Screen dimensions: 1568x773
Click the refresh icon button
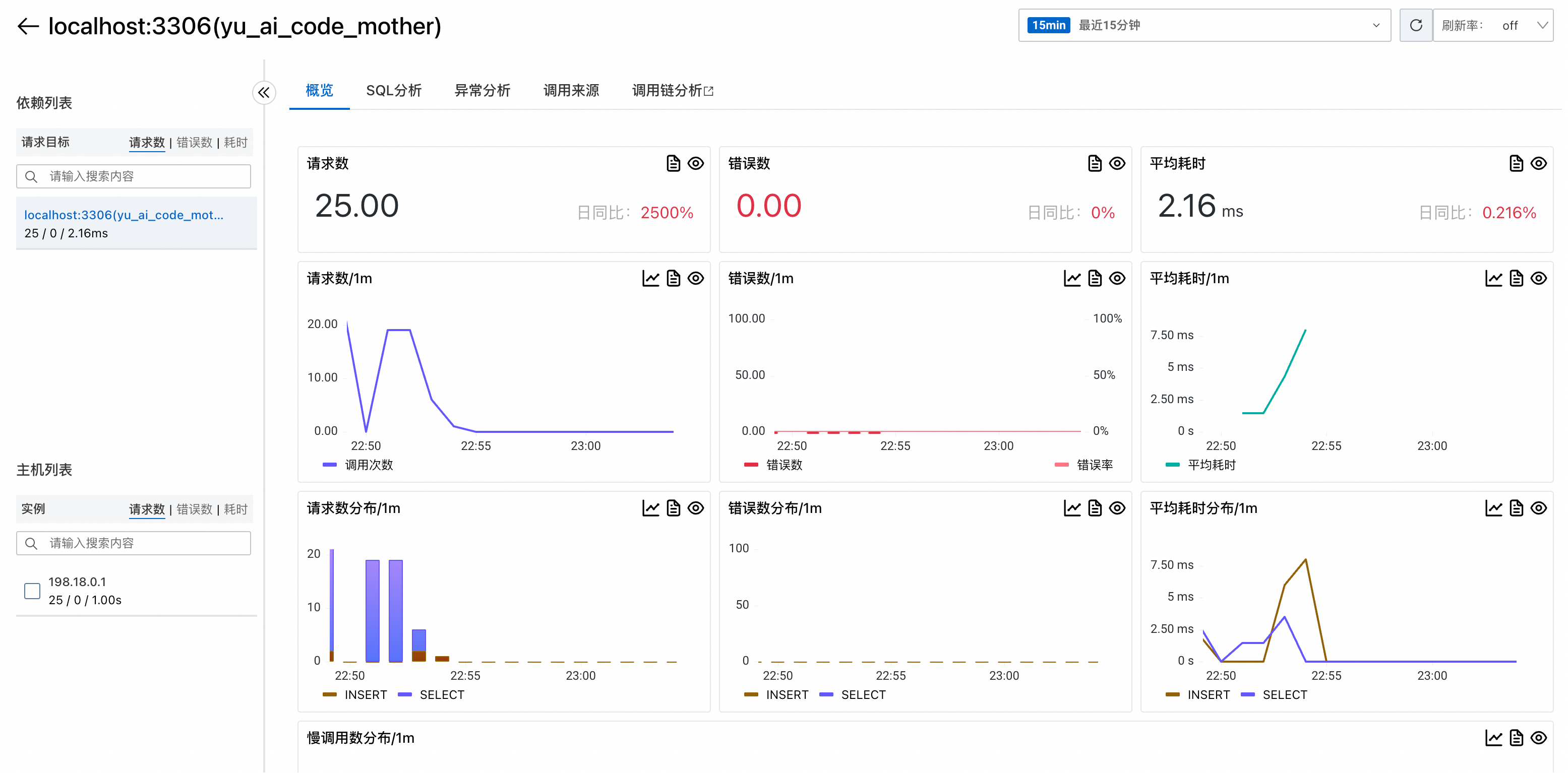[1415, 26]
